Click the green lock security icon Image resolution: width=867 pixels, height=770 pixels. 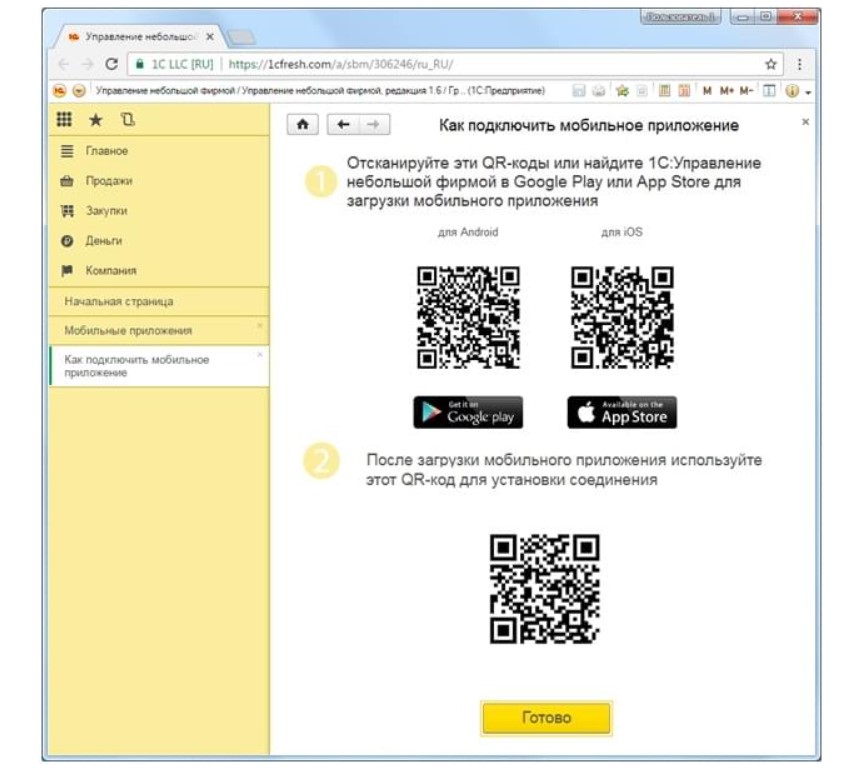click(140, 64)
